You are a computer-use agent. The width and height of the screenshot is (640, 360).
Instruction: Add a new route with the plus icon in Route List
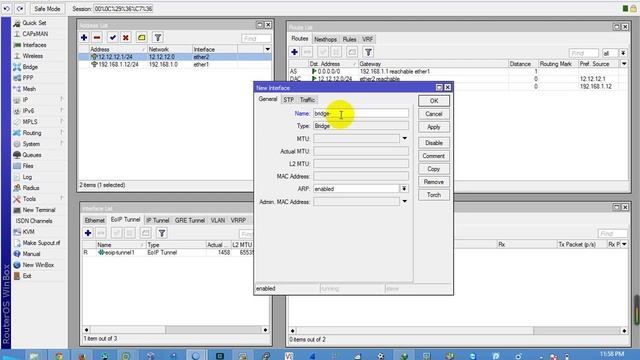click(x=294, y=52)
